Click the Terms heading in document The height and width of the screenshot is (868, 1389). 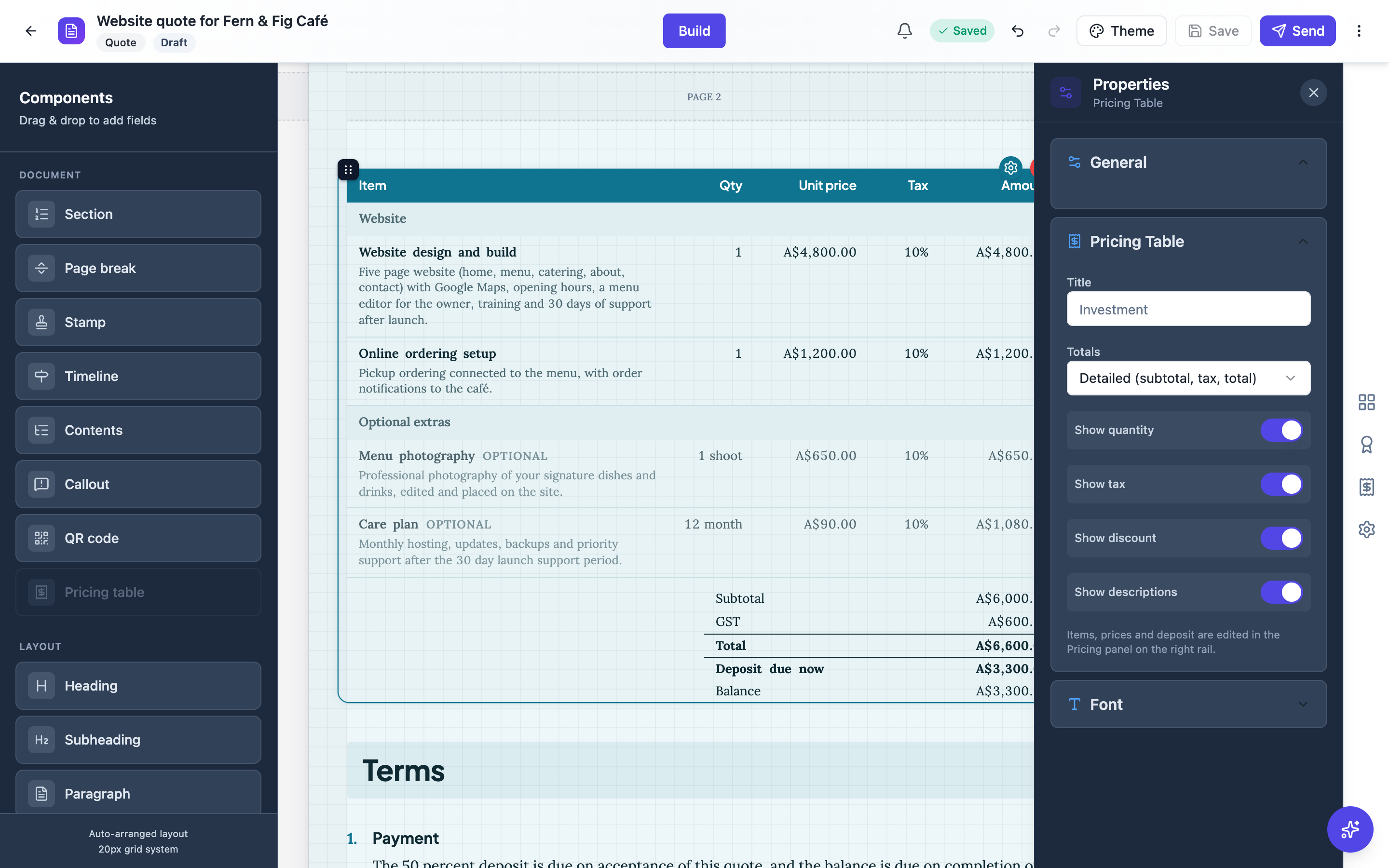(403, 771)
